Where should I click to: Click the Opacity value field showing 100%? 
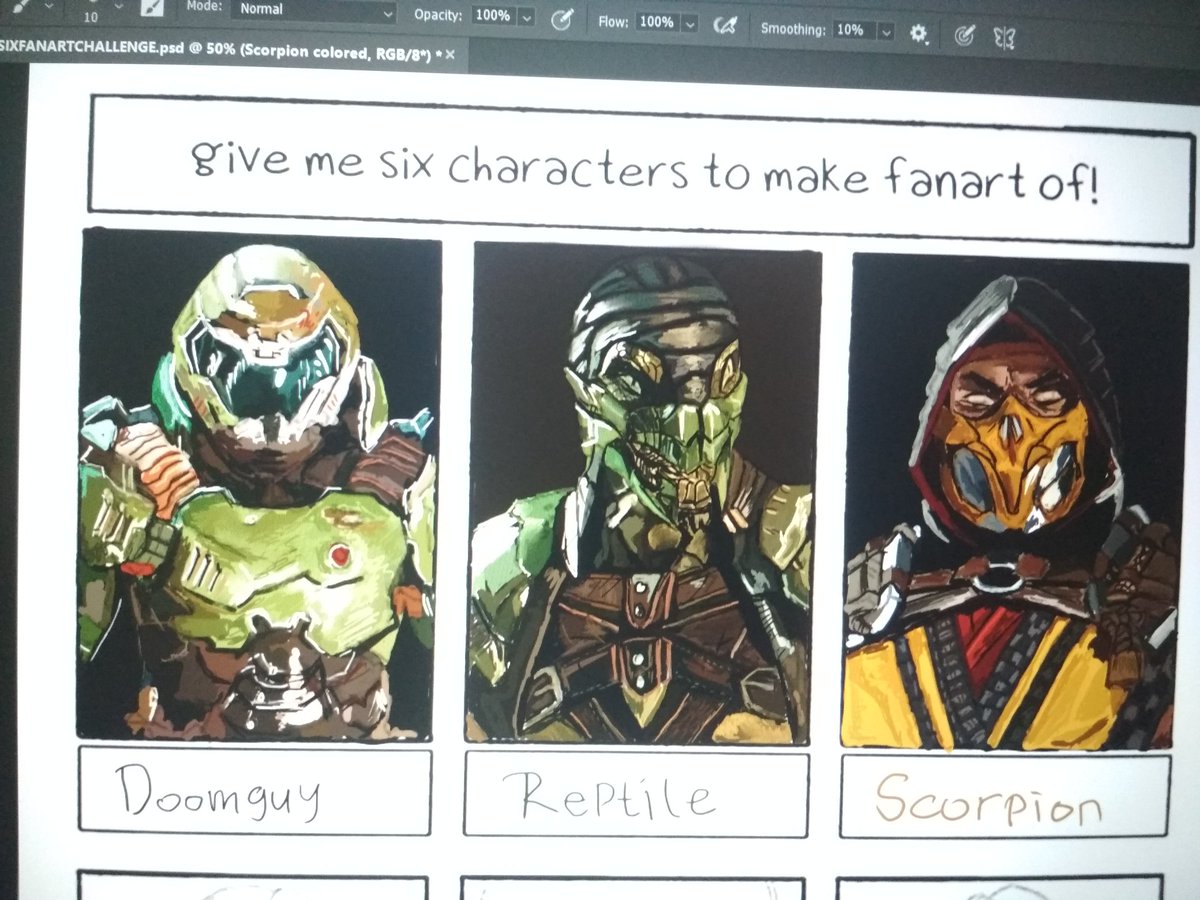(x=492, y=16)
